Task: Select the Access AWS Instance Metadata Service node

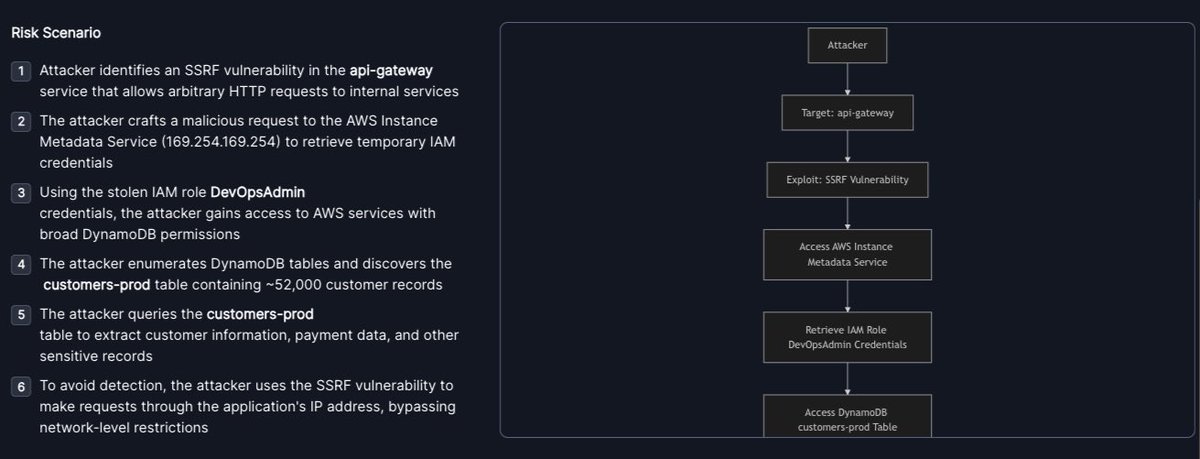Action: click(847, 254)
